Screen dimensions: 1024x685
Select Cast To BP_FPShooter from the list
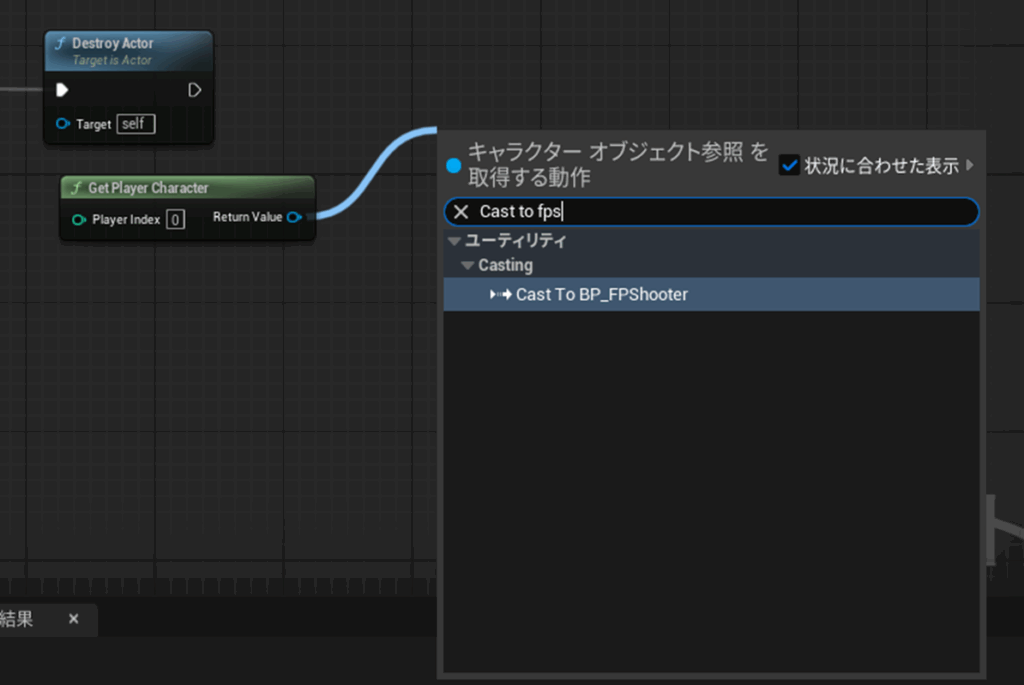[601, 295]
